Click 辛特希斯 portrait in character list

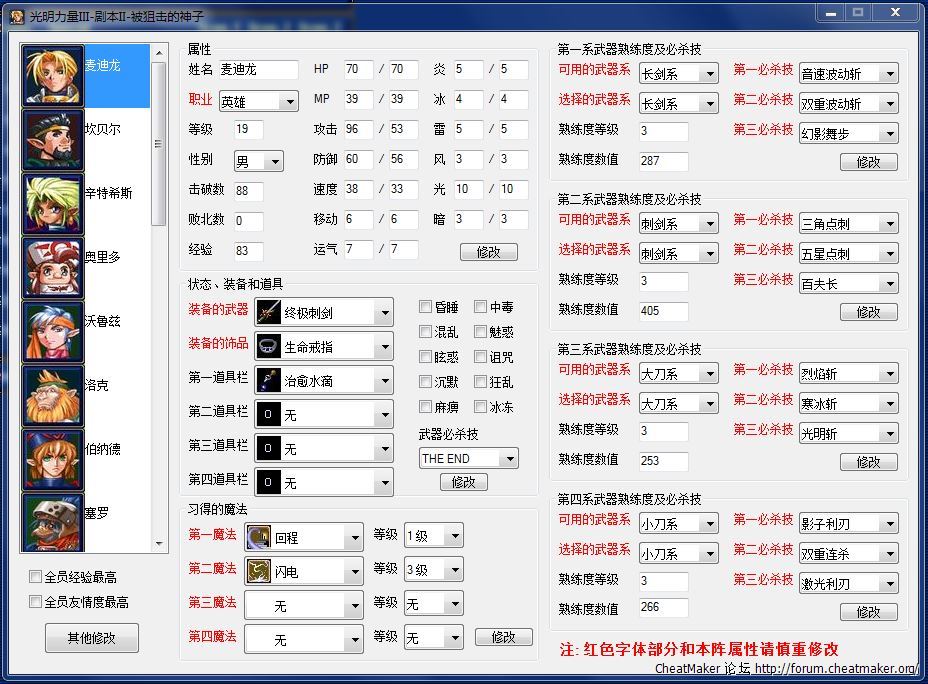click(52, 204)
